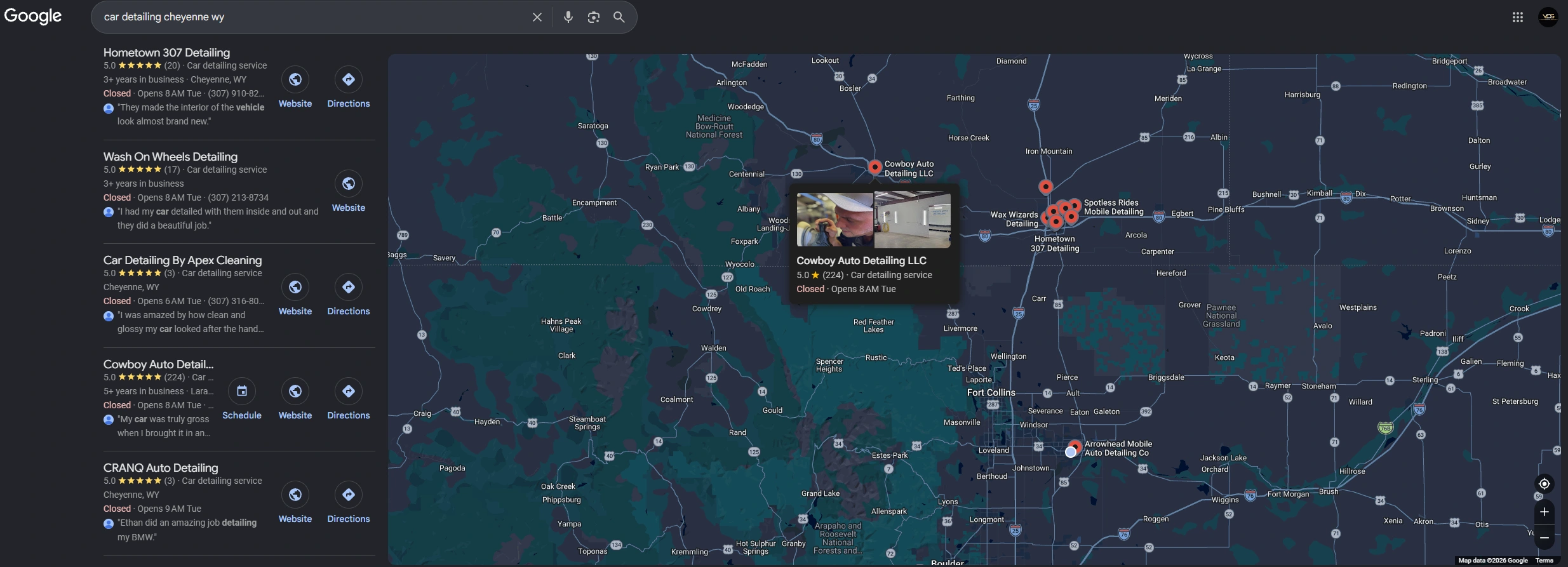The width and height of the screenshot is (1568, 567).
Task: Open Wash On Wheels Detailing website
Action: click(349, 192)
